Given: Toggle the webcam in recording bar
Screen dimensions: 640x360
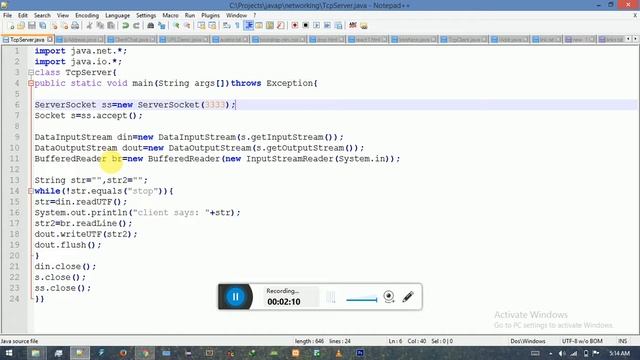Looking at the screenshot, I should (389, 296).
